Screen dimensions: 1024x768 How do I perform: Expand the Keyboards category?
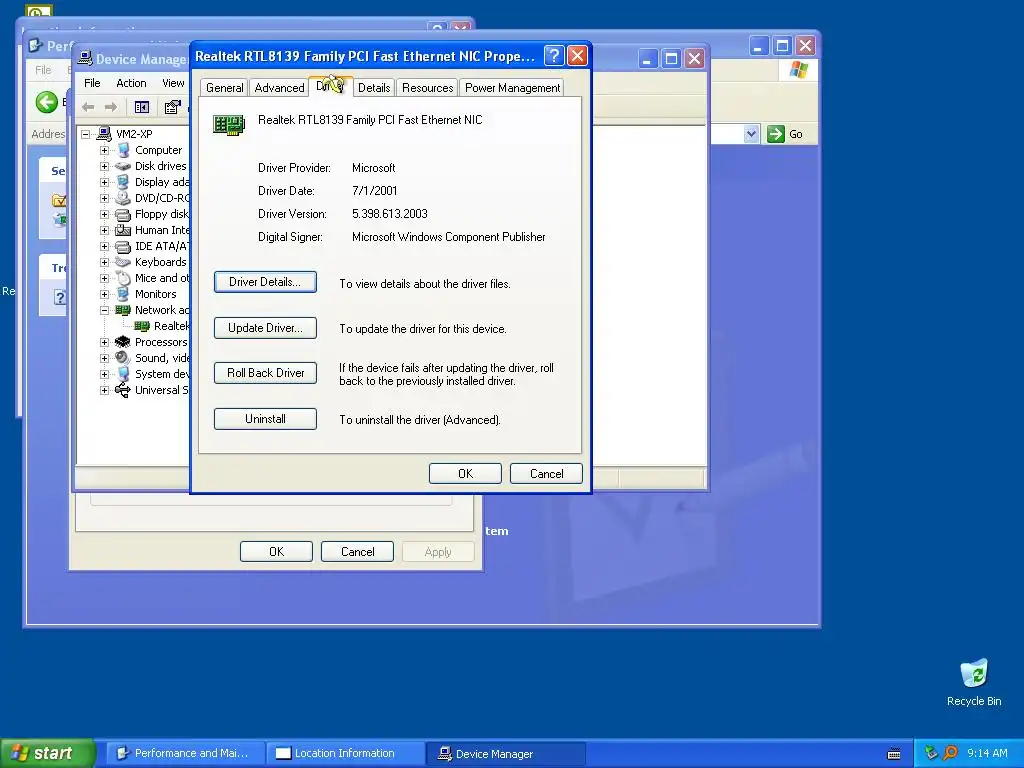104,262
